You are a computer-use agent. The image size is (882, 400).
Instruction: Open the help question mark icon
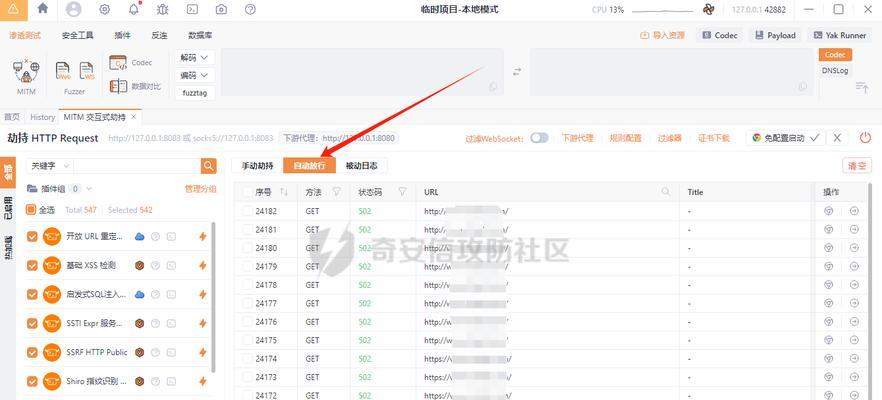pos(251,10)
